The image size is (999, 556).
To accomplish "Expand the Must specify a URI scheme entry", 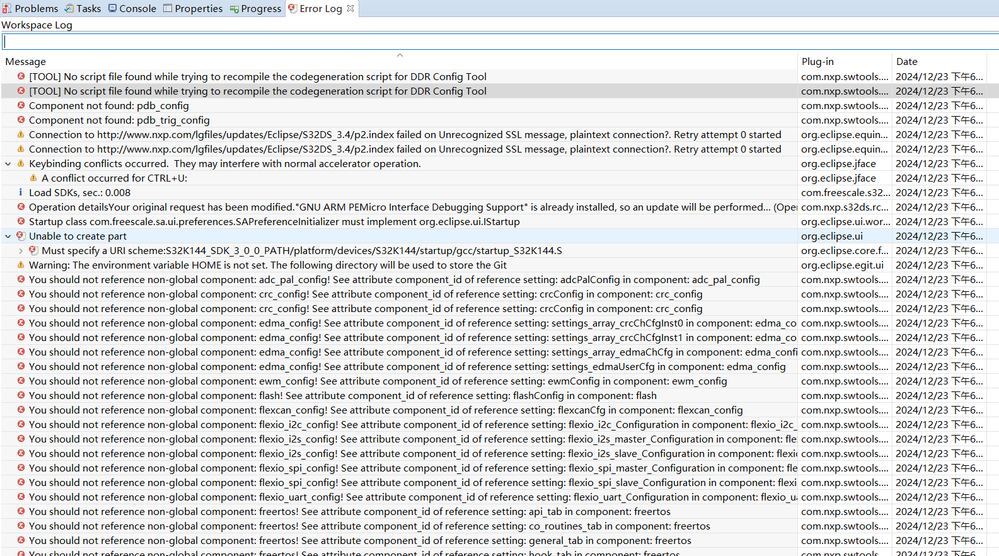I will 20,251.
